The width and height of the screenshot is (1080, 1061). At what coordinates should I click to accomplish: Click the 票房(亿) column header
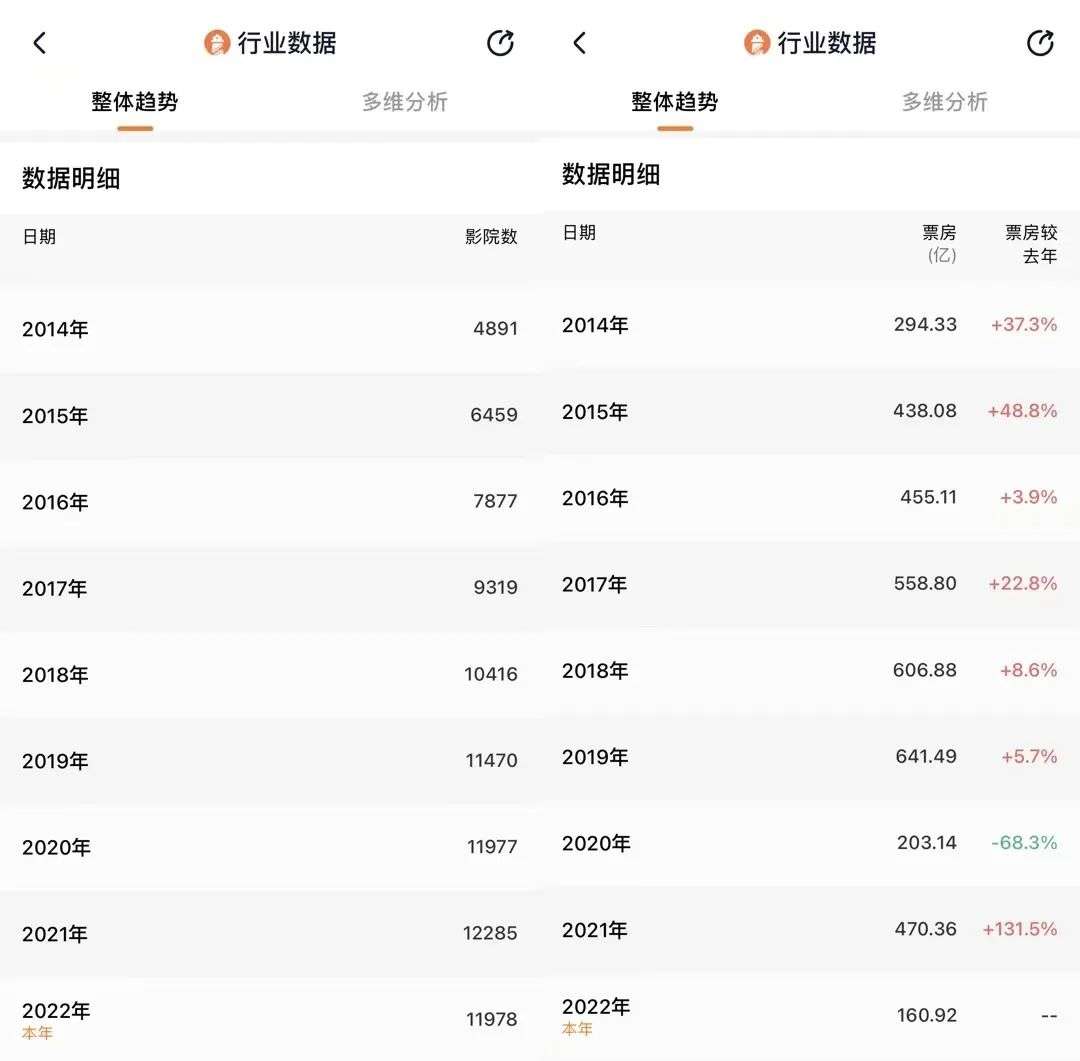pos(940,244)
